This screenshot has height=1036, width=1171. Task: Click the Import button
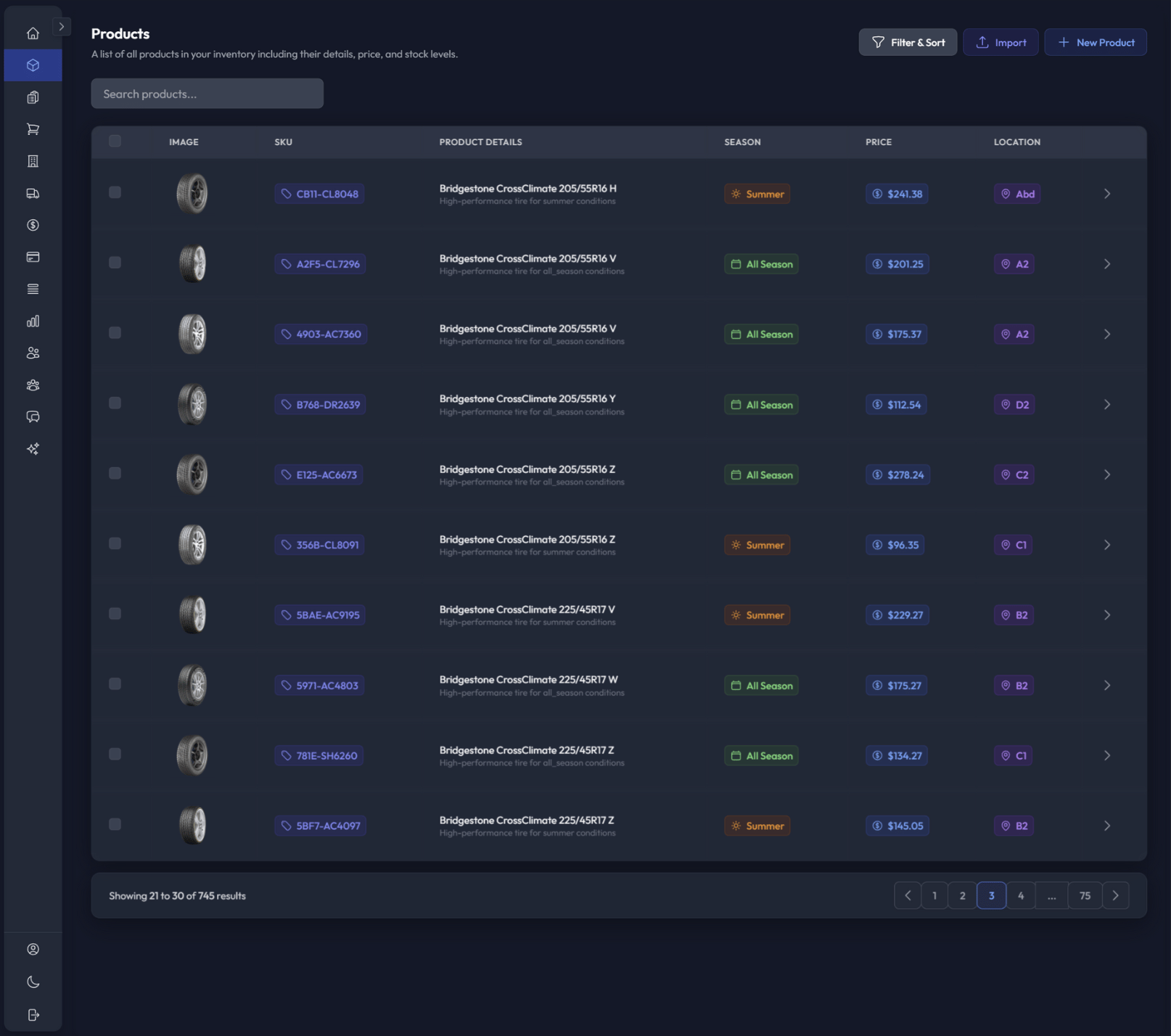(x=1001, y=42)
